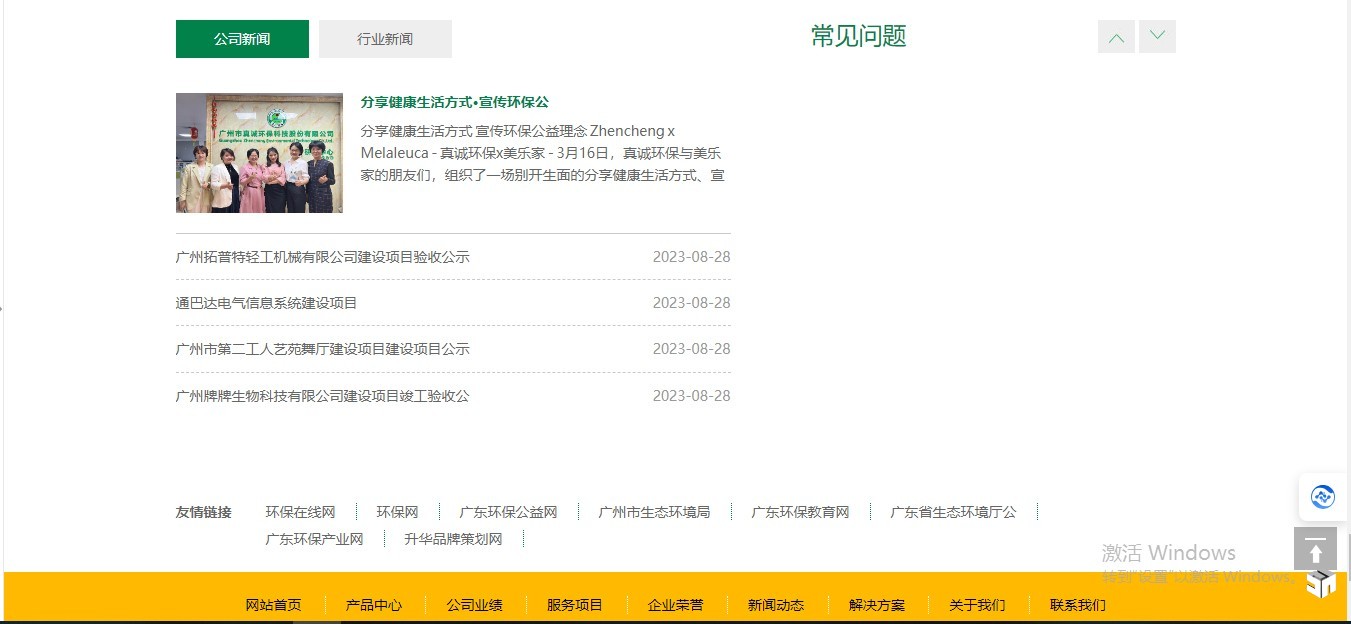
Task: Click the back-to-top arrow icon
Action: (x=1315, y=549)
